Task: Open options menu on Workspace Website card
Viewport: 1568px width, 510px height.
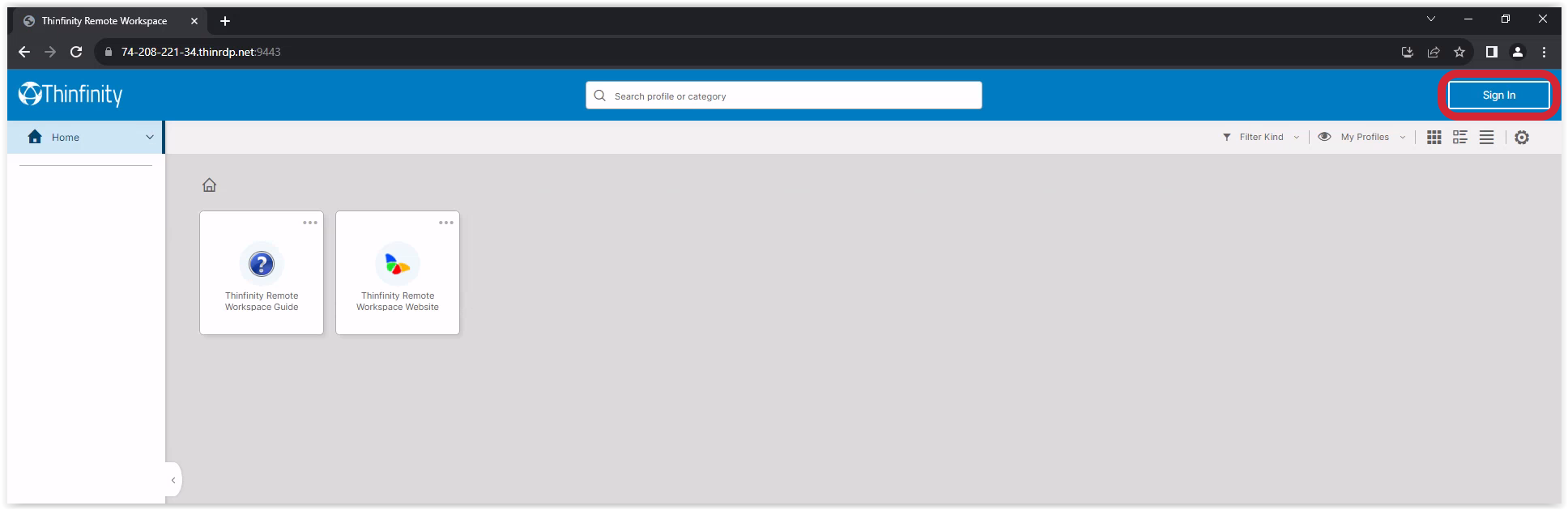Action: [x=446, y=223]
